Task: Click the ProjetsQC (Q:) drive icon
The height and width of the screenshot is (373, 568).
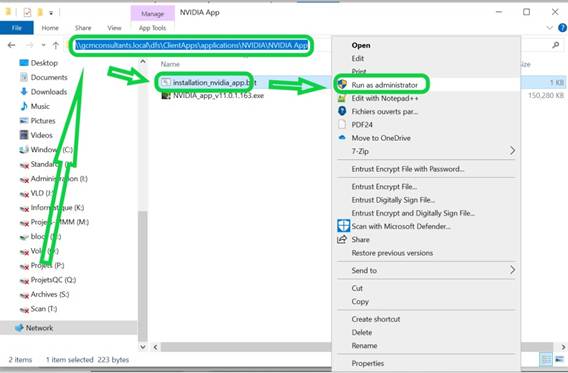Action: pos(24,281)
